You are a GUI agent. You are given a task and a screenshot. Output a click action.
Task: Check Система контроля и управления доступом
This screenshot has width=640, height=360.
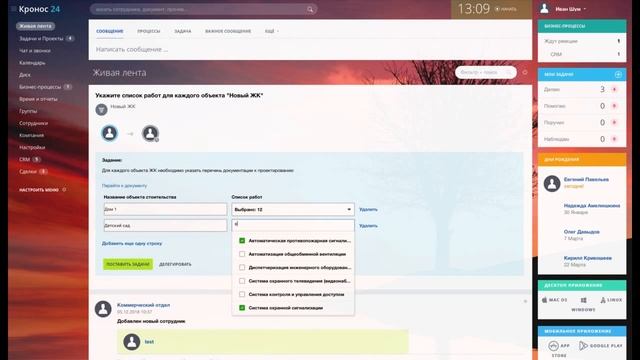pyautogui.click(x=242, y=294)
